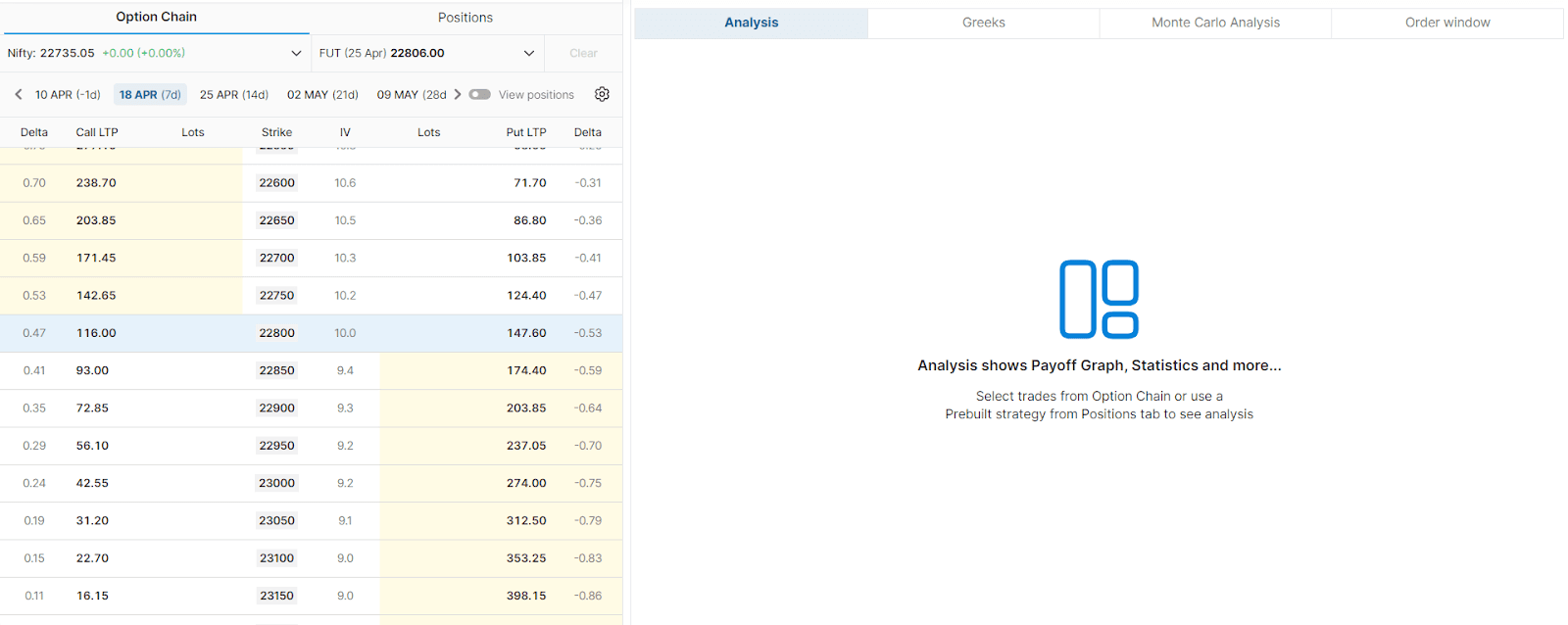Select the Monte Carlo Analysis tab
The height and width of the screenshot is (625, 1568).
pos(1215,23)
